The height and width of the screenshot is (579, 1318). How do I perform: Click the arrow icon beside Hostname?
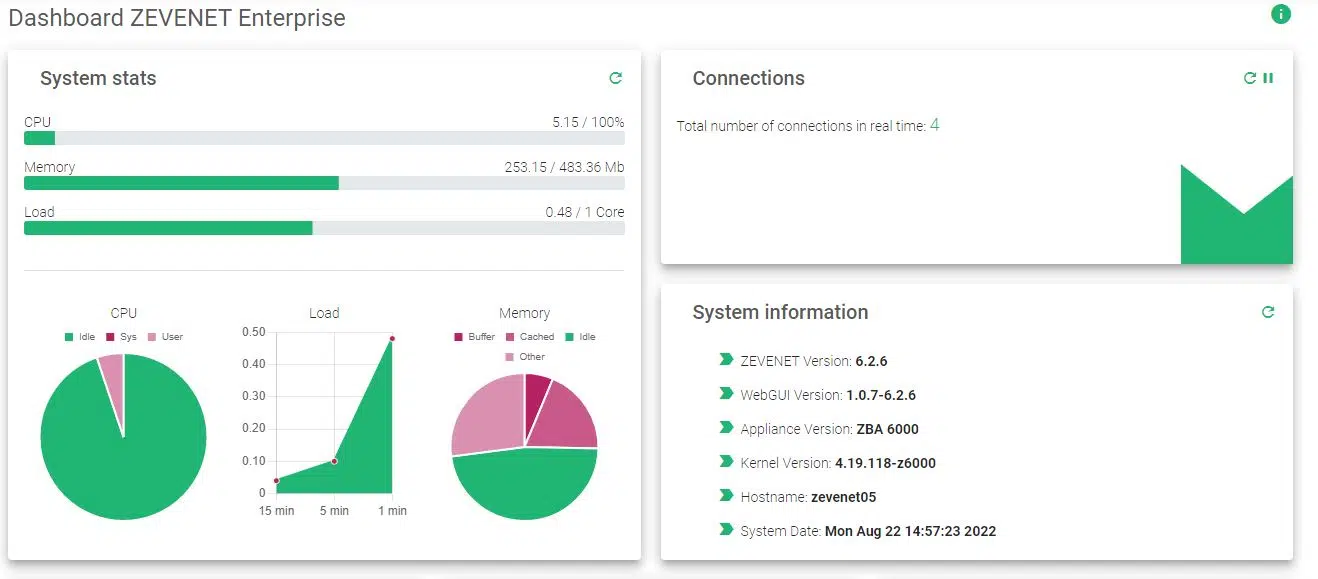point(726,496)
